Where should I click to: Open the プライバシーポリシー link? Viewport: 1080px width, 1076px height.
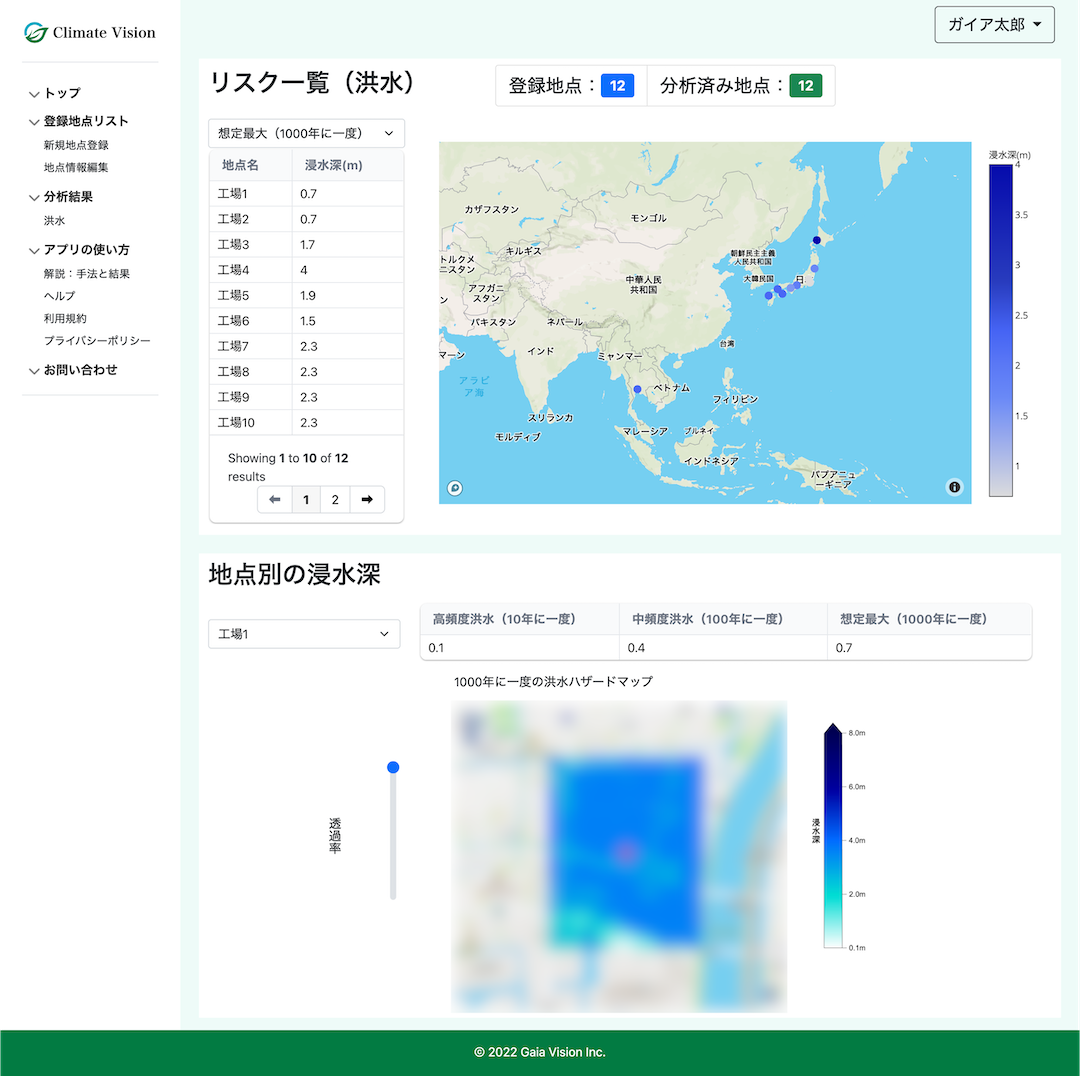tap(97, 341)
